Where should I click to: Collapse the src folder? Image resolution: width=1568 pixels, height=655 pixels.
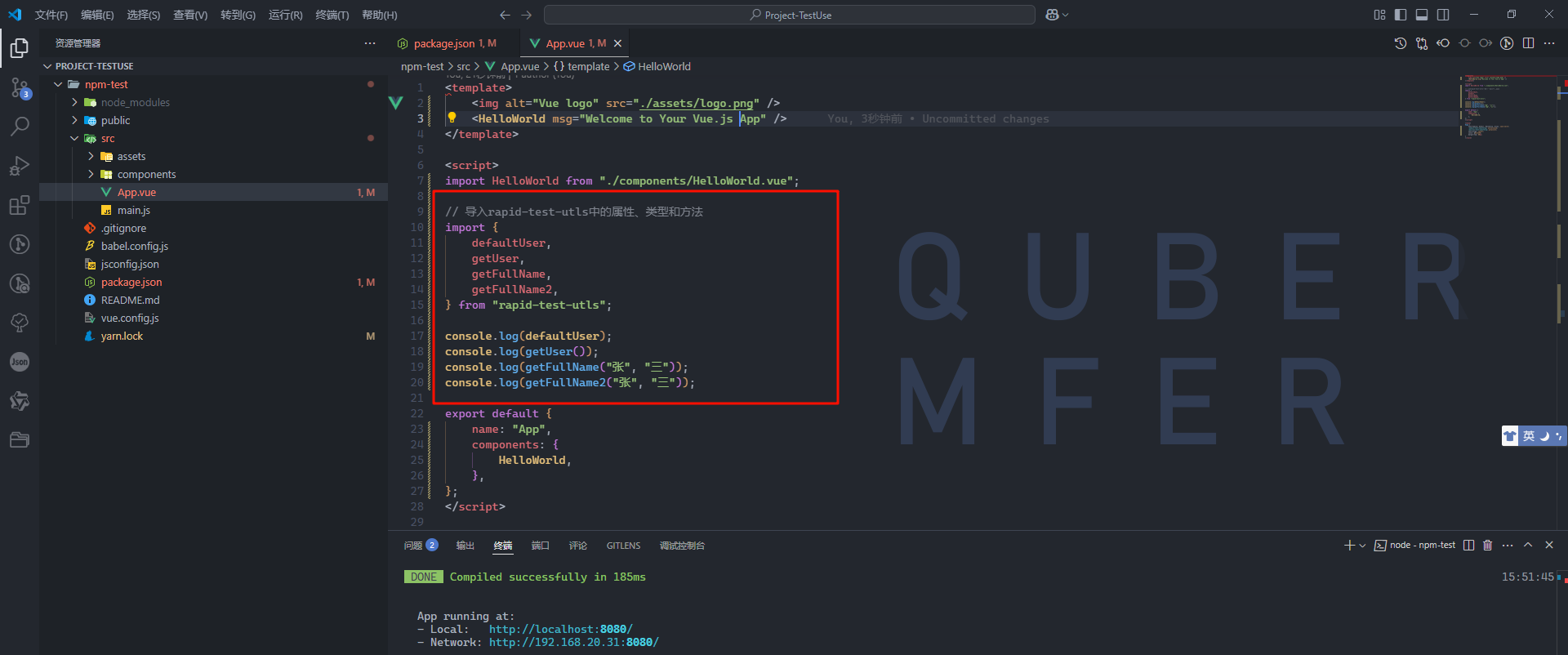coord(75,138)
